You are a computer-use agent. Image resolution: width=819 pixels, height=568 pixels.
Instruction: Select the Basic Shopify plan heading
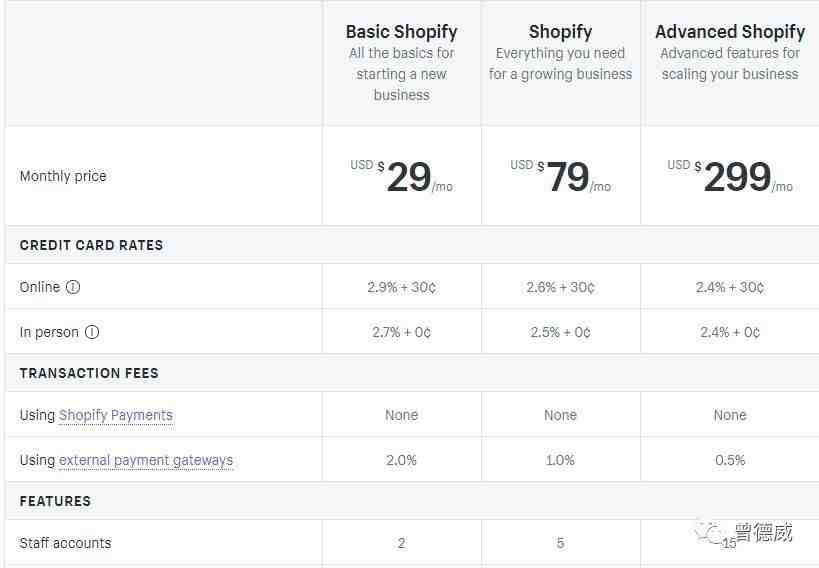(x=401, y=31)
